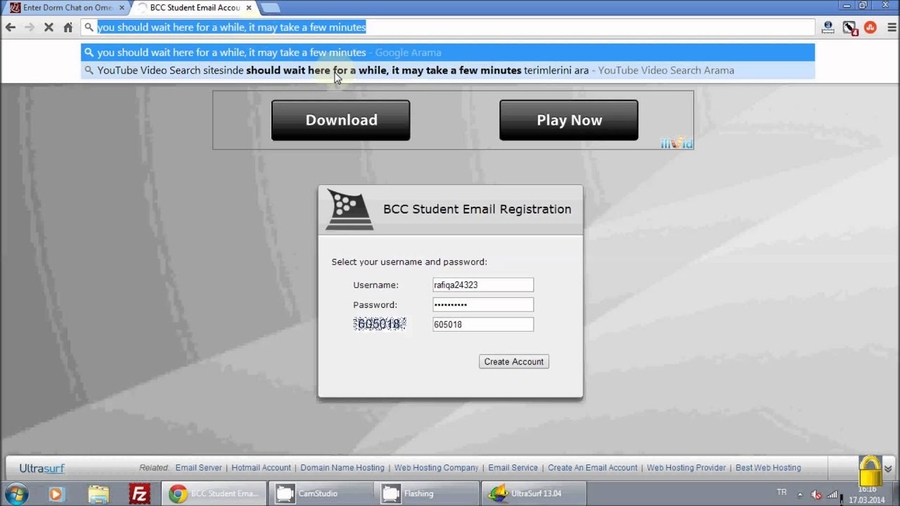Image resolution: width=900 pixels, height=506 pixels.
Task: Click the browser back arrow
Action: [11, 28]
